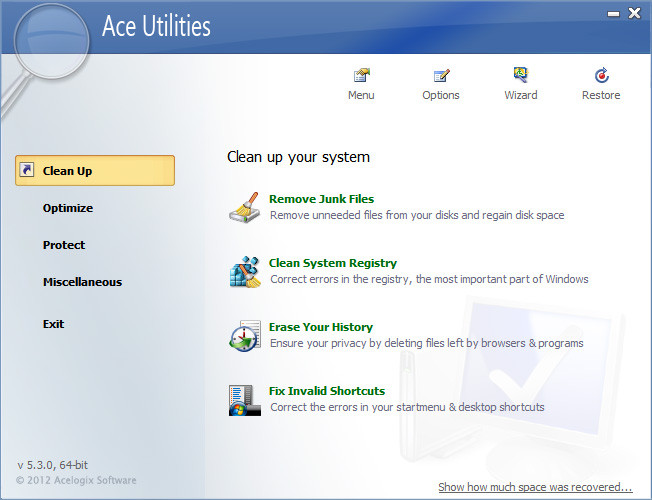Click Show how much space was recovered link
This screenshot has width=652, height=500.
click(535, 487)
